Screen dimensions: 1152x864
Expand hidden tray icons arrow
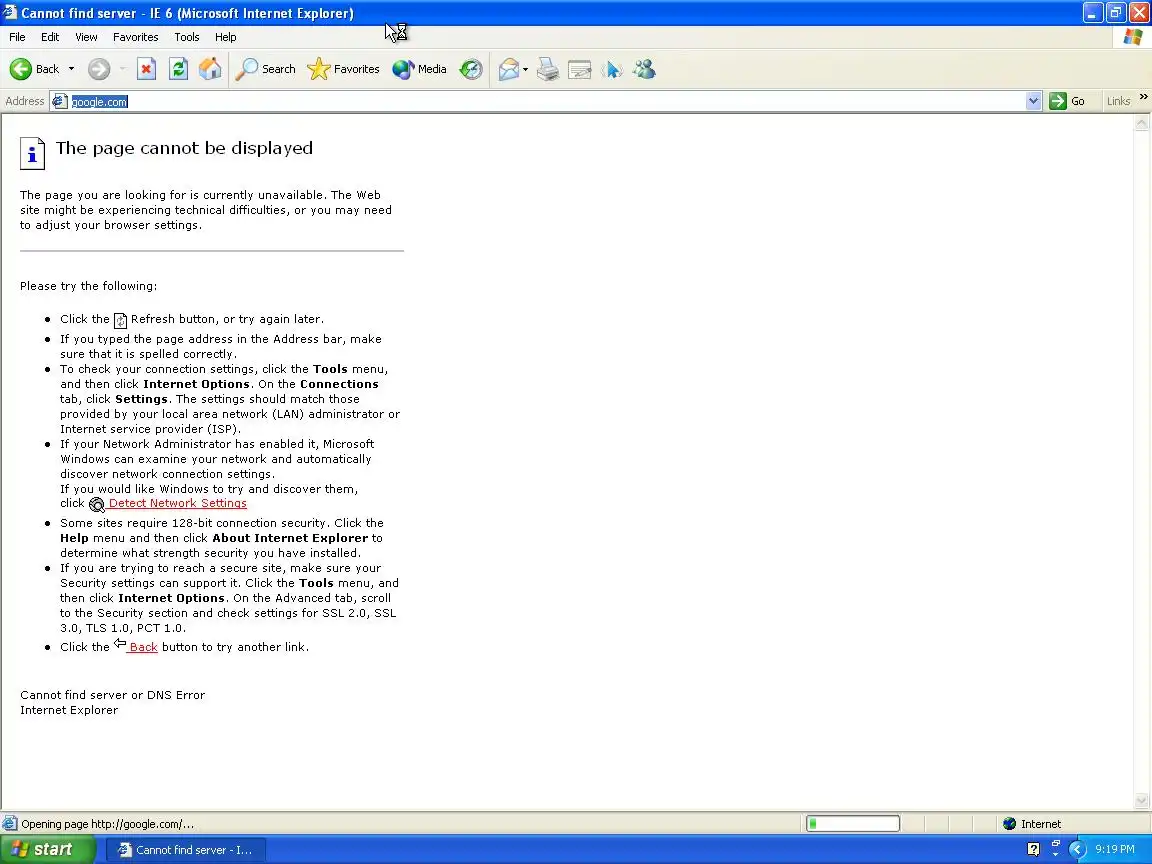pos(1077,850)
